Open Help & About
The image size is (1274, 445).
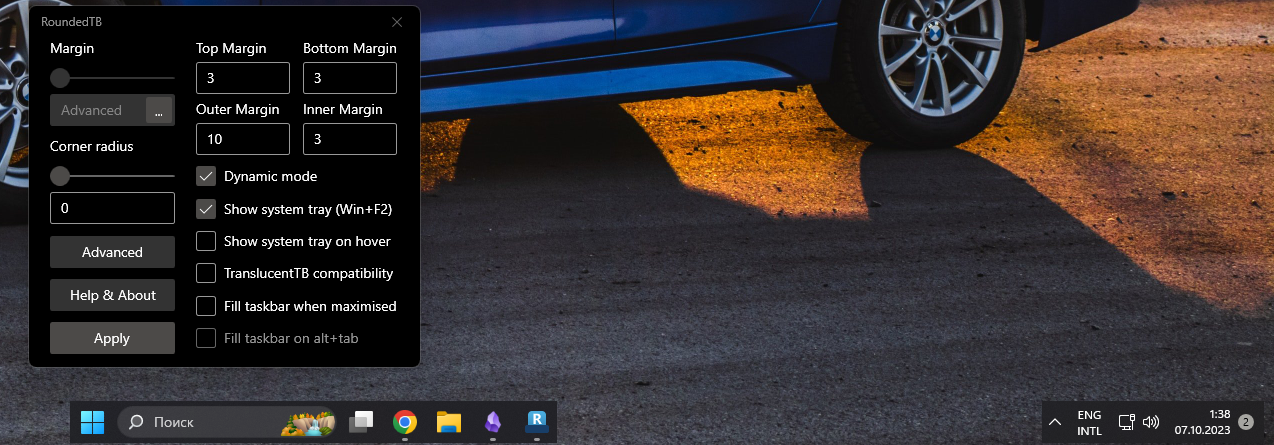[x=112, y=295]
